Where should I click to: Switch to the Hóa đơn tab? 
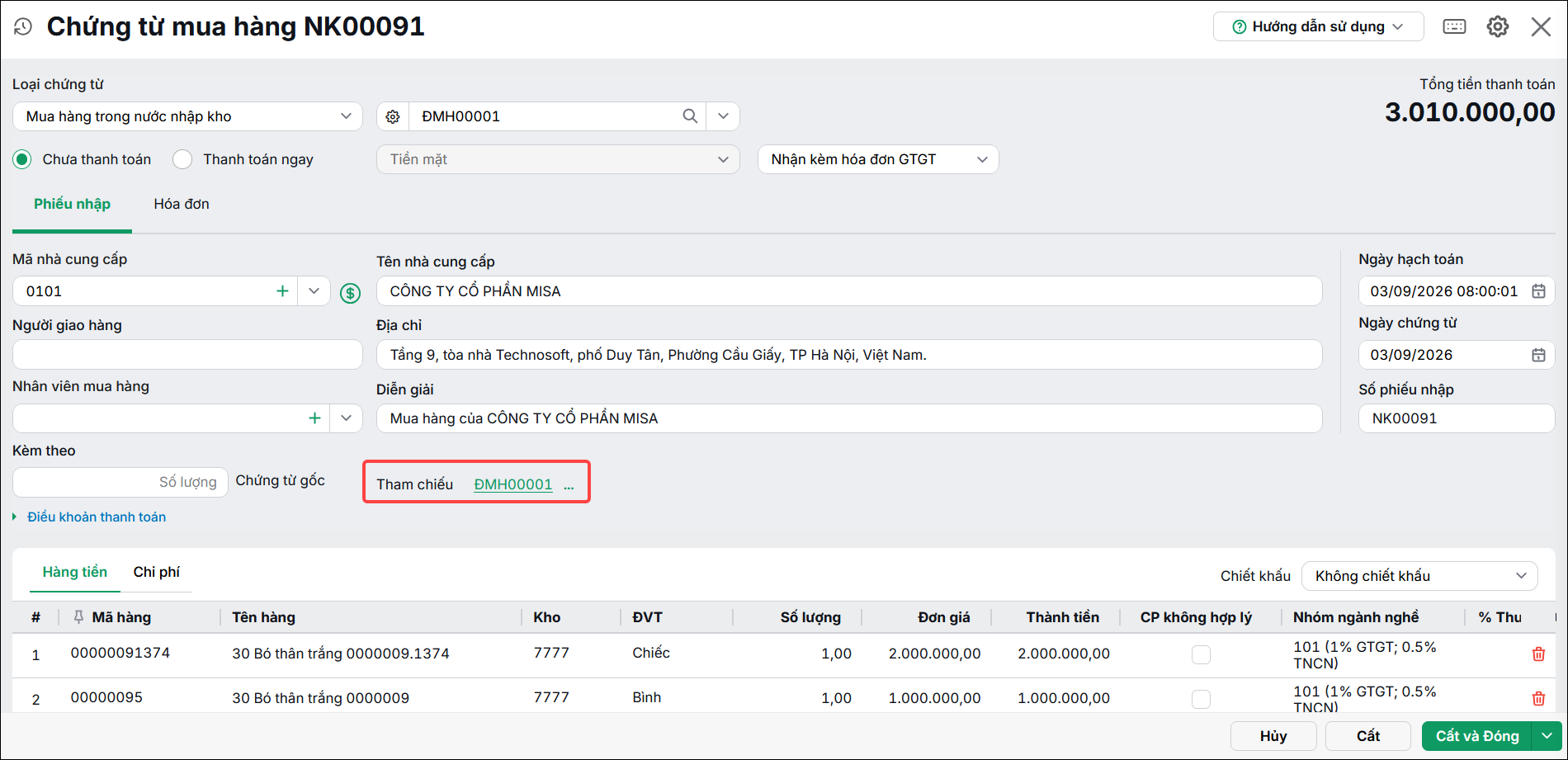pyautogui.click(x=182, y=204)
